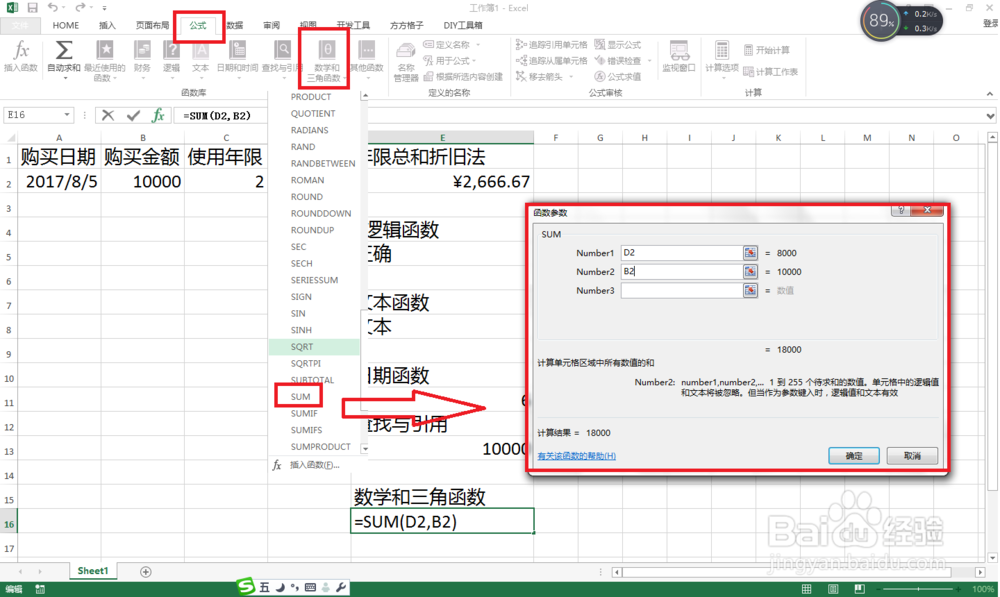
Task: Open the 用于公式 dropdown
Action: point(450,61)
